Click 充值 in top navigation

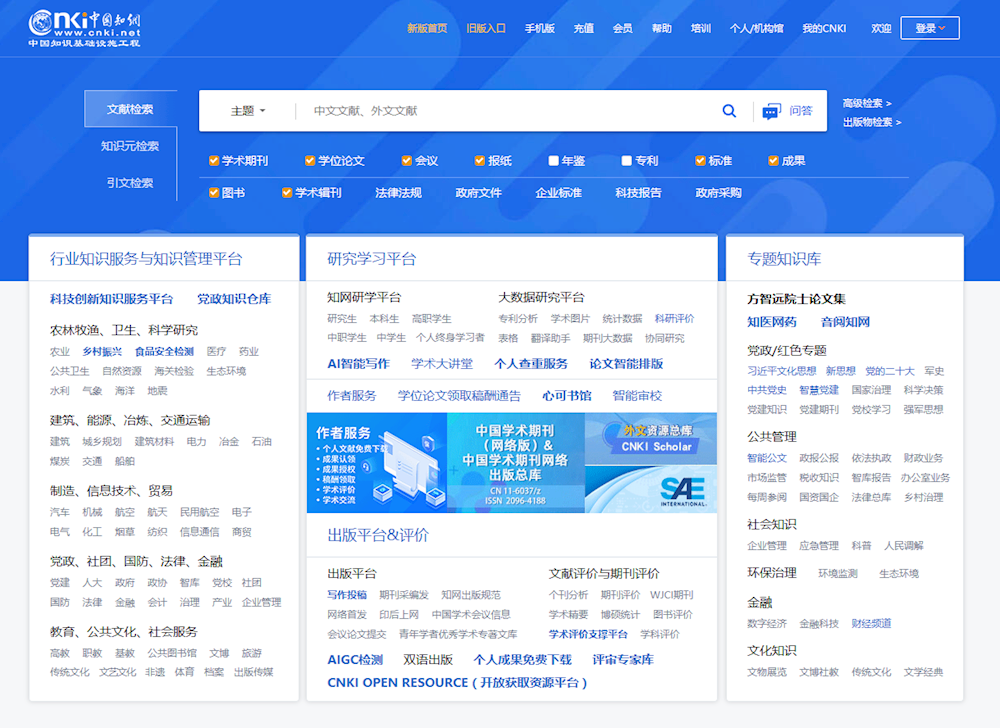584,28
